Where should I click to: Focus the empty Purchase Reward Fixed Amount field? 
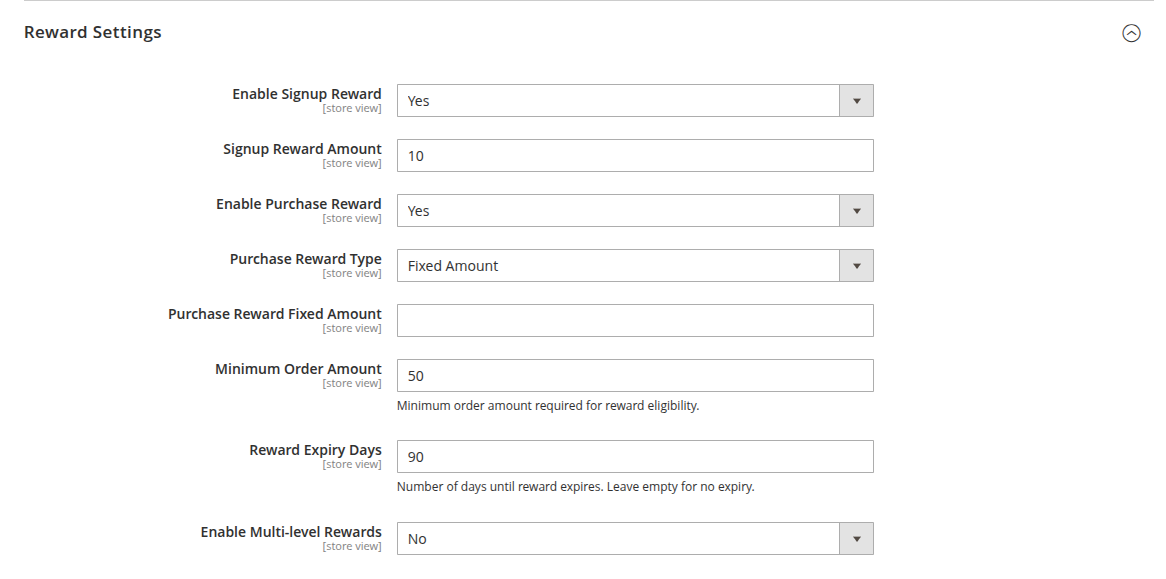(x=635, y=321)
